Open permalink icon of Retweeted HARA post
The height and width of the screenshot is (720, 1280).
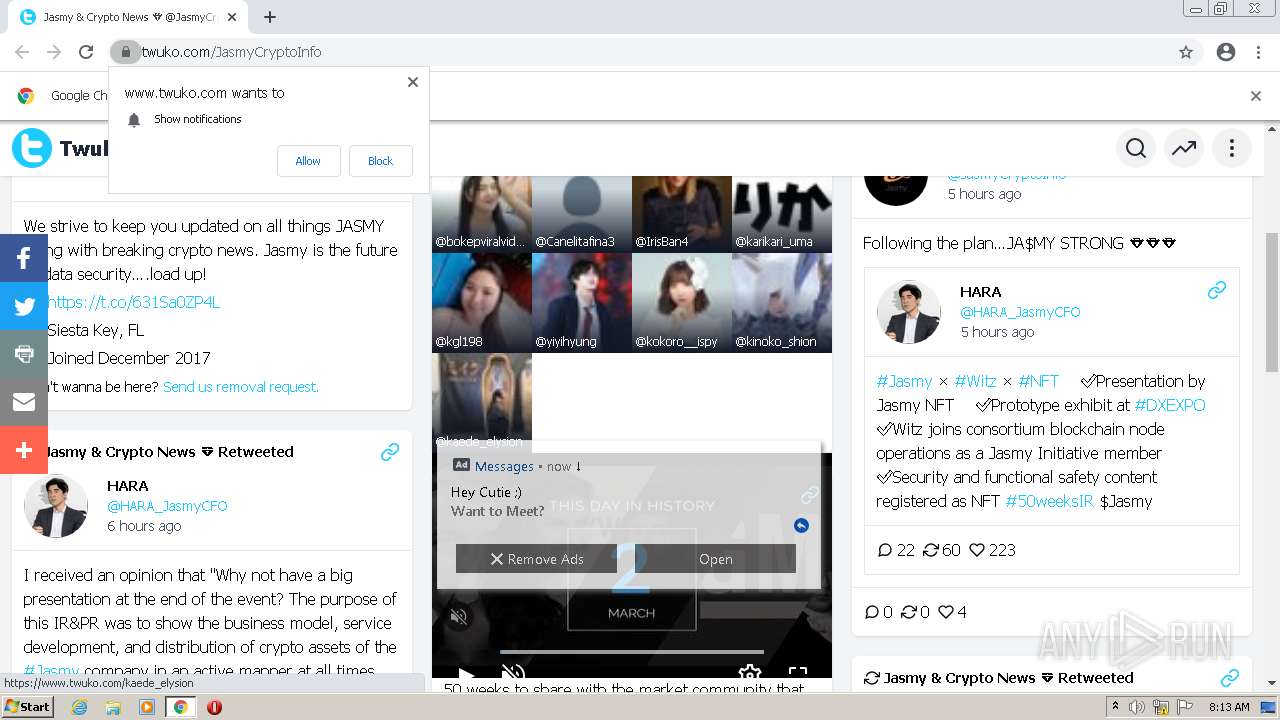(x=390, y=452)
